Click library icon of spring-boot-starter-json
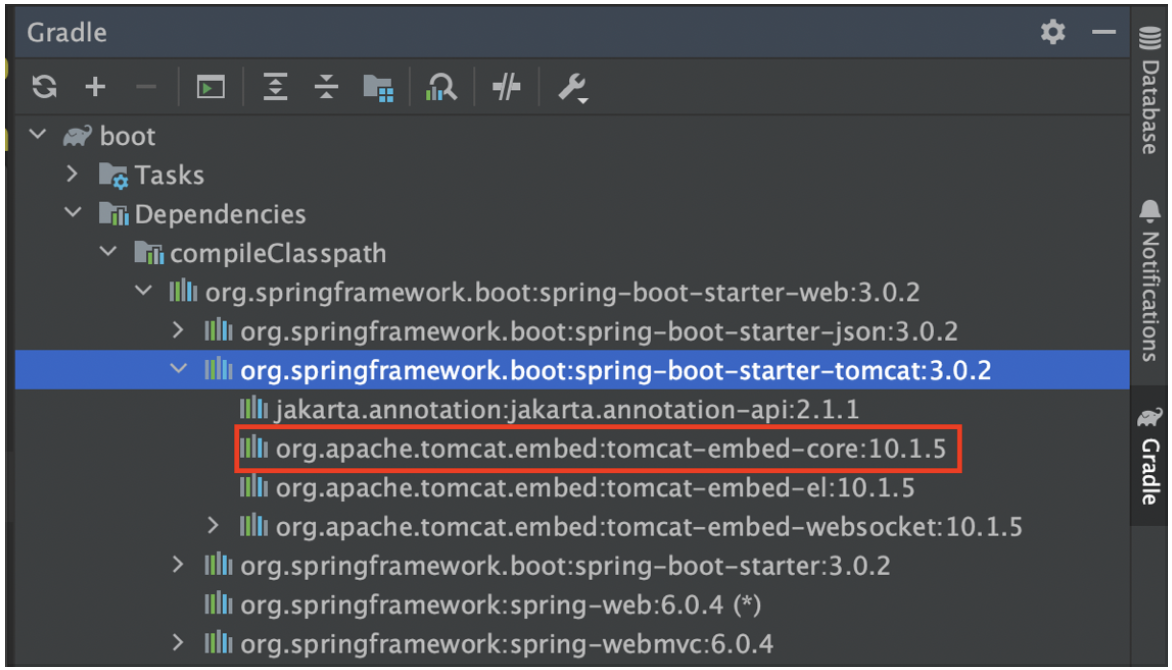This screenshot has height=670, width=1172. (218, 329)
